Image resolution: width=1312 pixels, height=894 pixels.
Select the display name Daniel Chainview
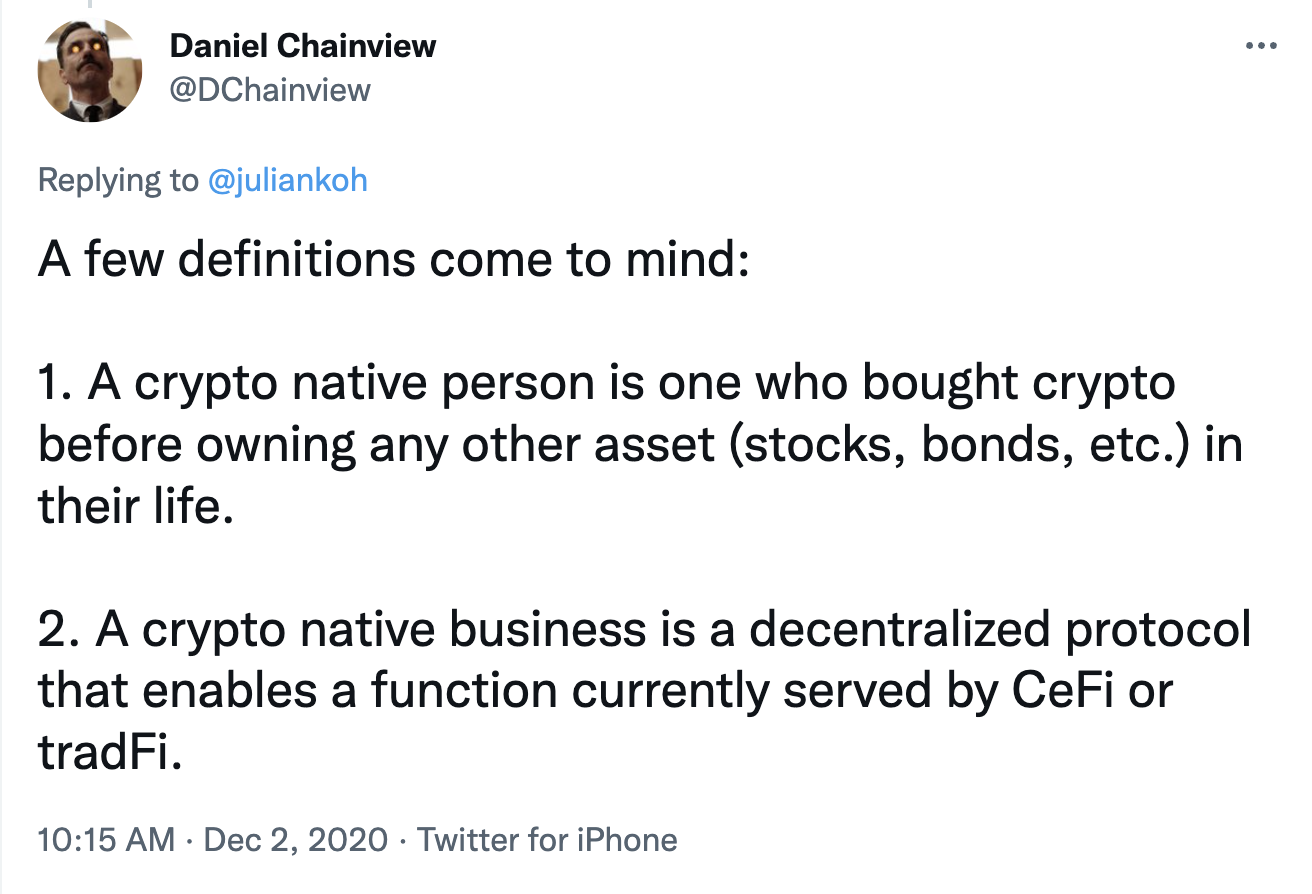coord(303,45)
